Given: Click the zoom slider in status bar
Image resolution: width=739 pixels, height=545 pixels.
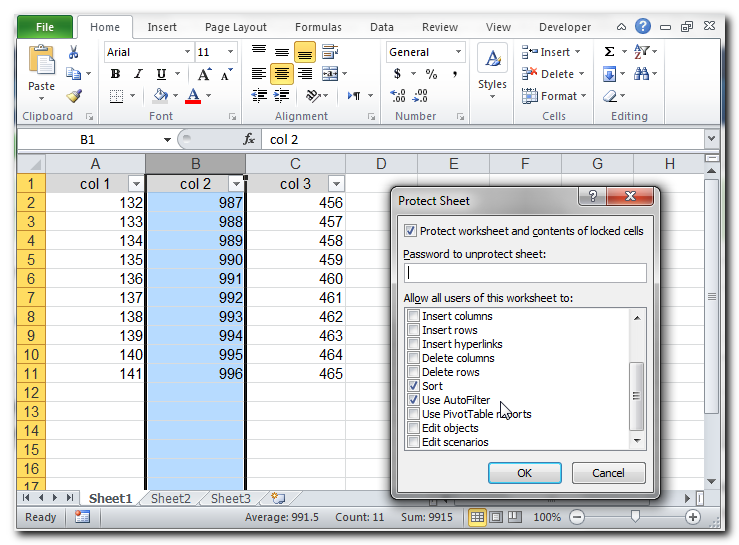Looking at the screenshot, I should [x=634, y=517].
